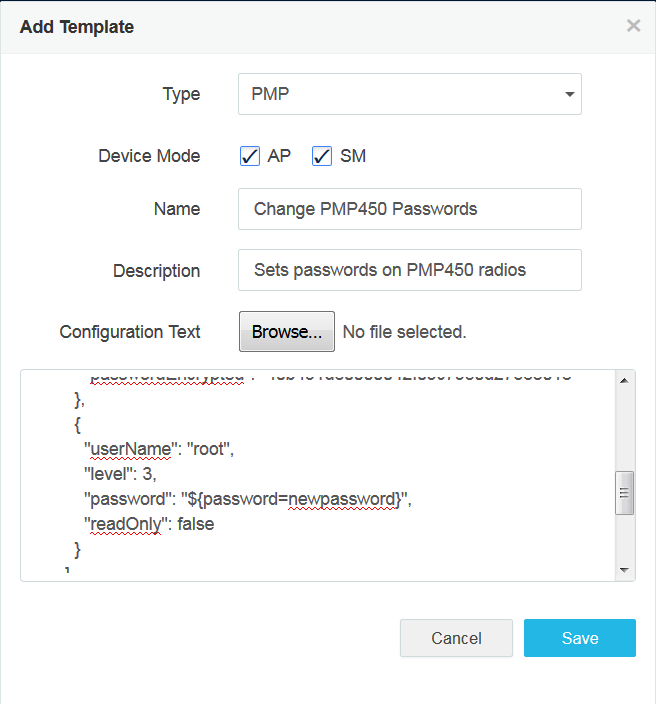The width and height of the screenshot is (656, 704).
Task: Click the No file selected text
Action: (x=404, y=332)
